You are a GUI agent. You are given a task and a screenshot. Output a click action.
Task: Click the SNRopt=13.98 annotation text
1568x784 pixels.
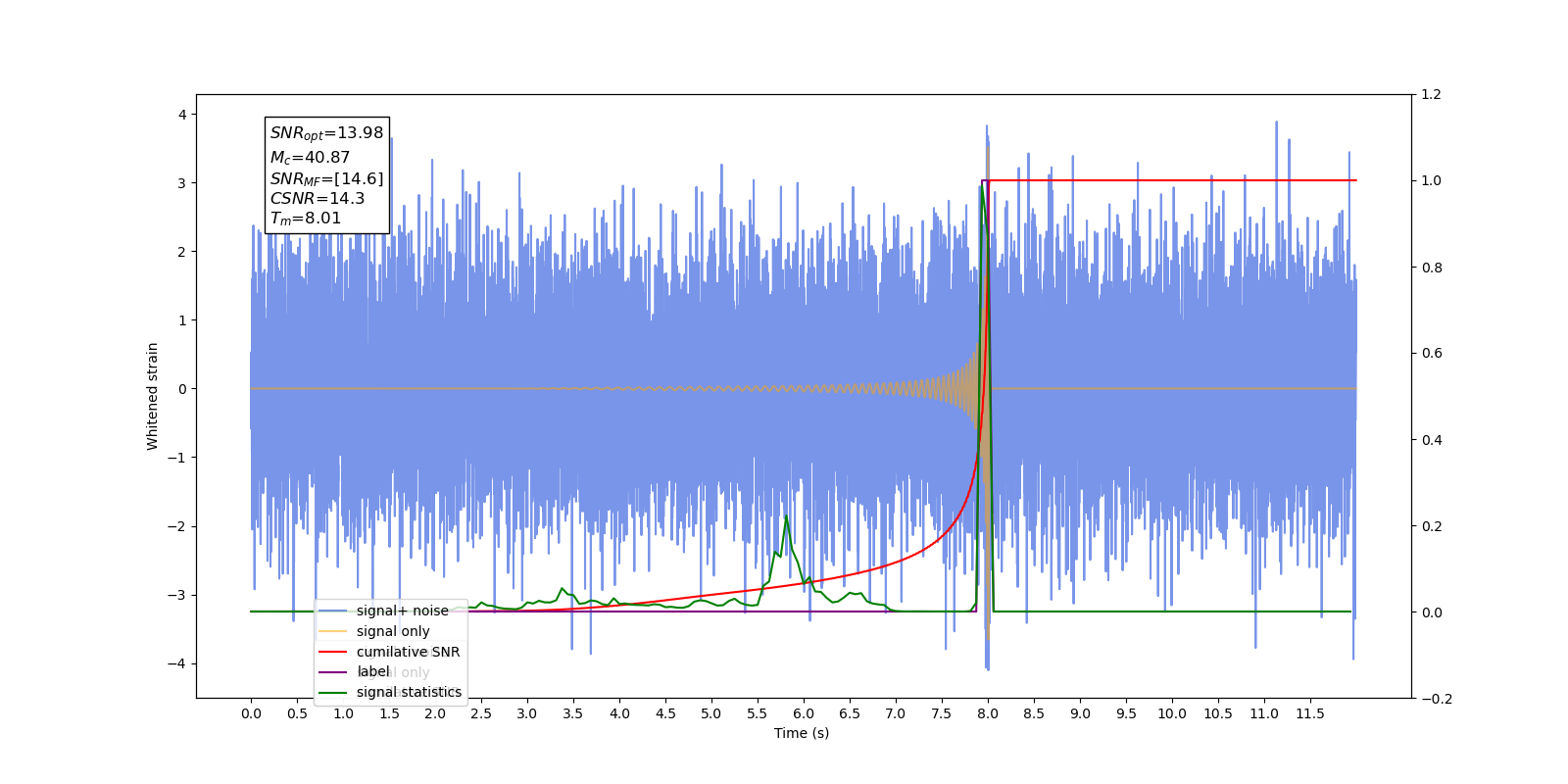pyautogui.click(x=326, y=133)
